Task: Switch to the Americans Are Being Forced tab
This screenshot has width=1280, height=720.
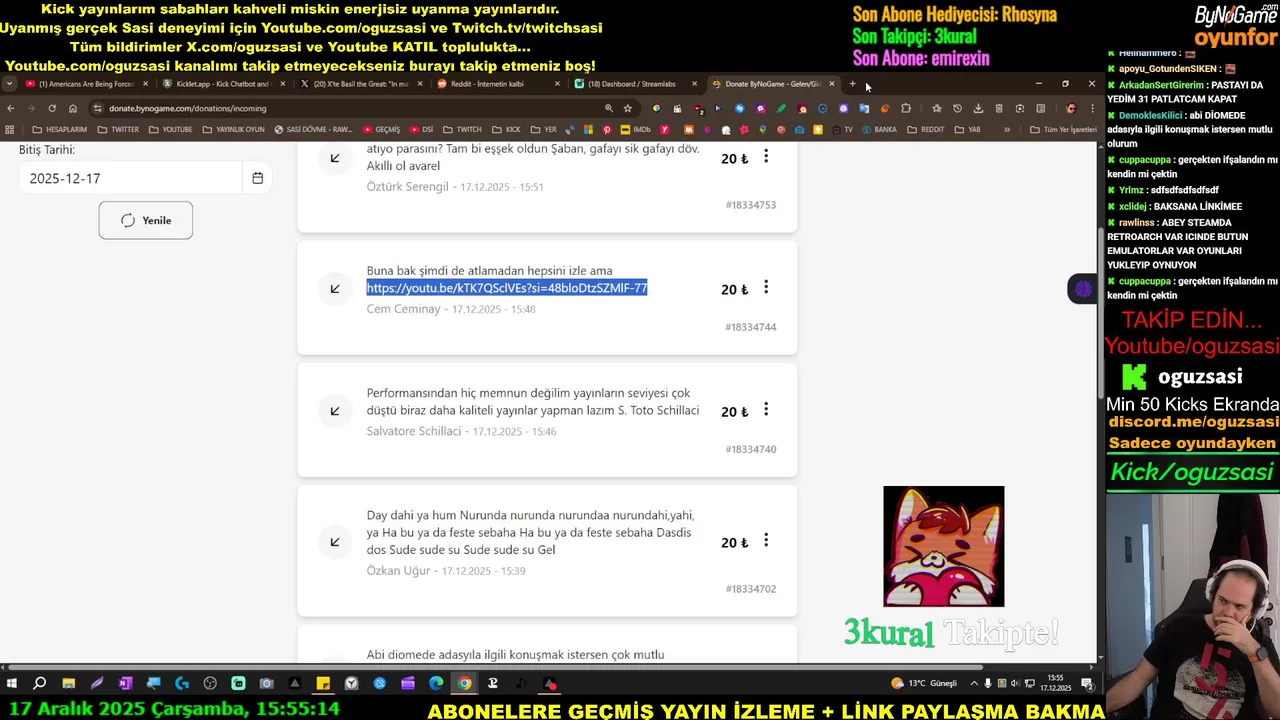Action: point(85,84)
